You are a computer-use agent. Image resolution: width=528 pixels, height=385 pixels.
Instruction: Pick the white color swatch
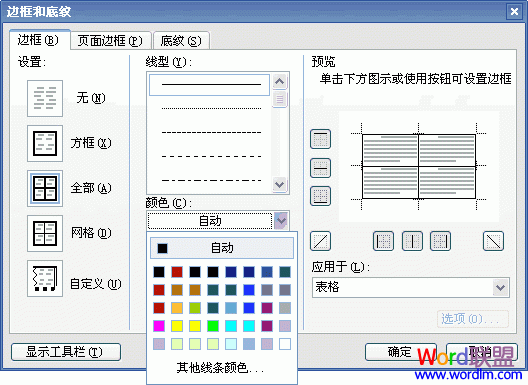(x=285, y=344)
